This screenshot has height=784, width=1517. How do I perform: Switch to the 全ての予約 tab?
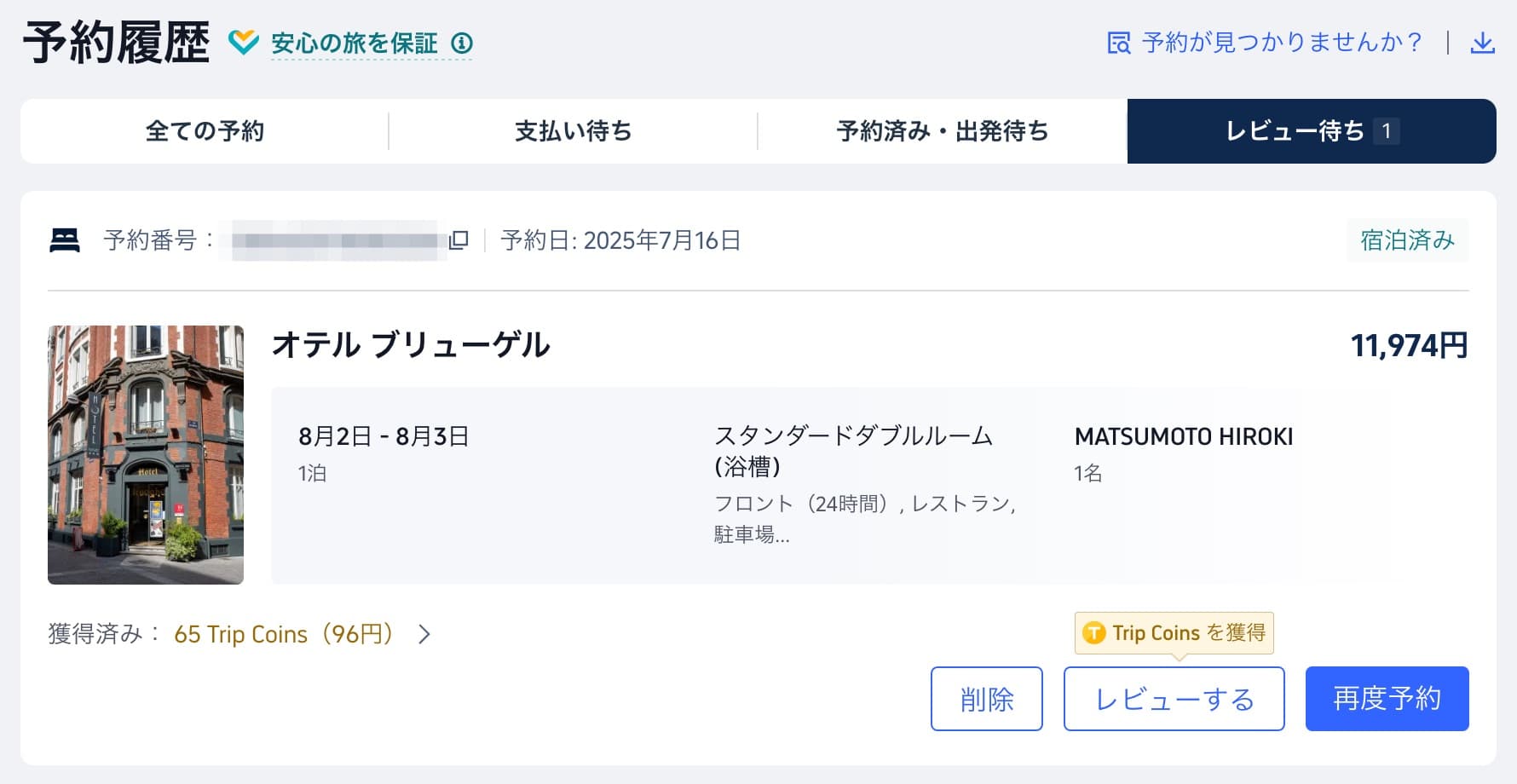pos(205,131)
